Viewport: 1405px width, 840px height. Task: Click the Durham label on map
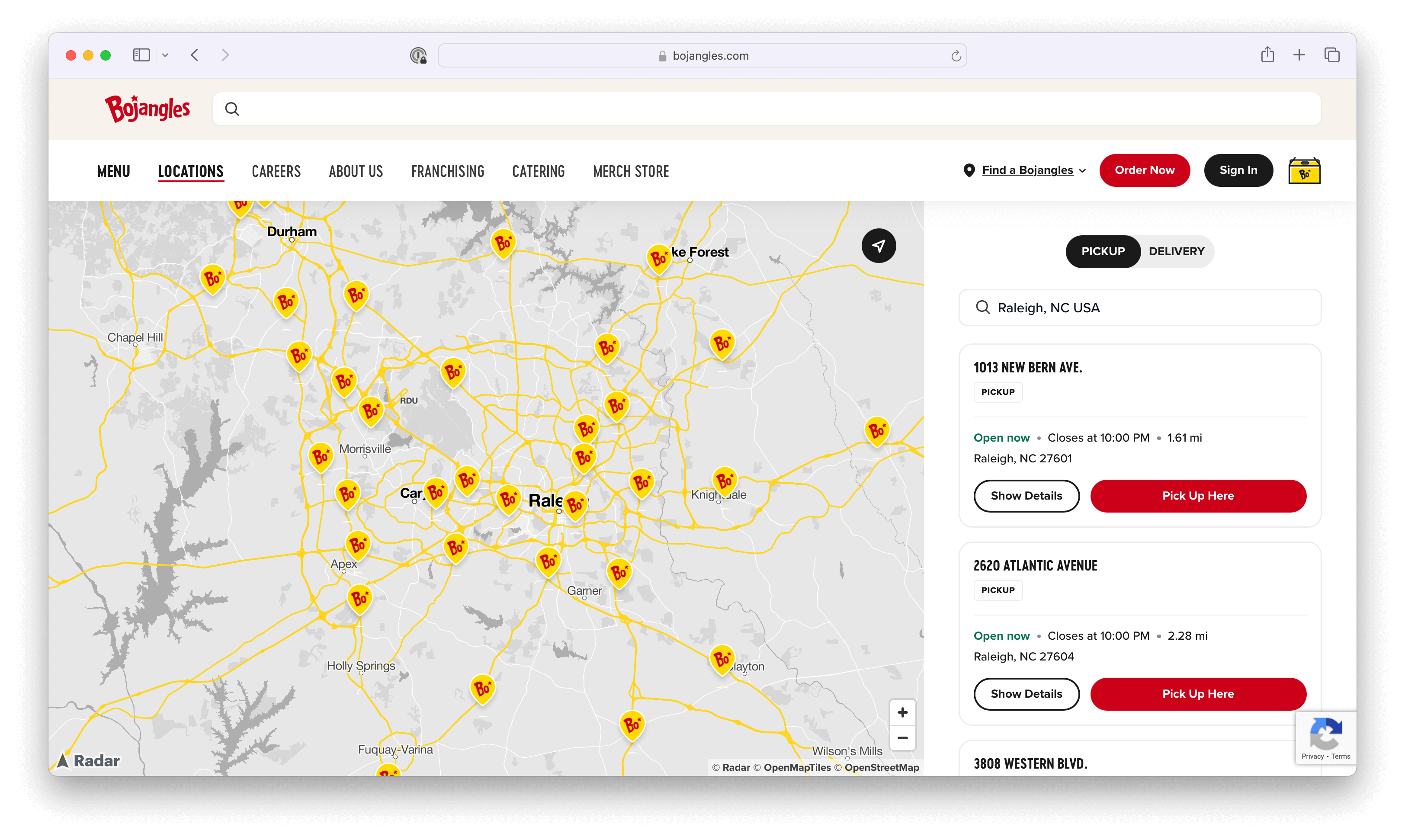(292, 231)
